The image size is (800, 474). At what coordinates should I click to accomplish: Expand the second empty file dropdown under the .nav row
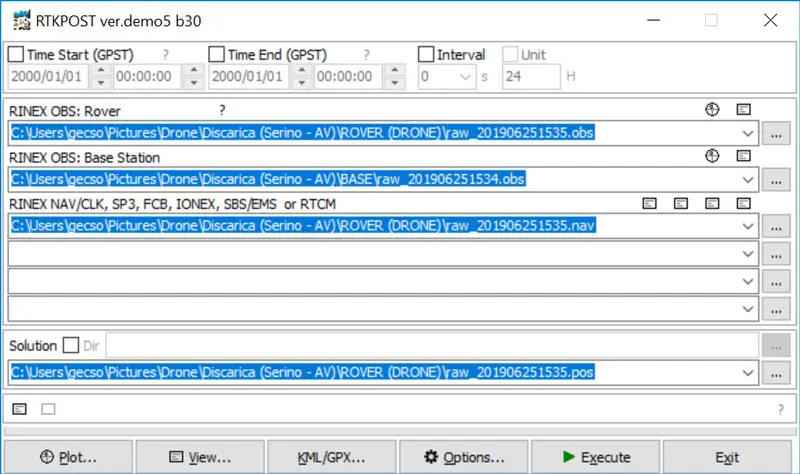click(747, 281)
